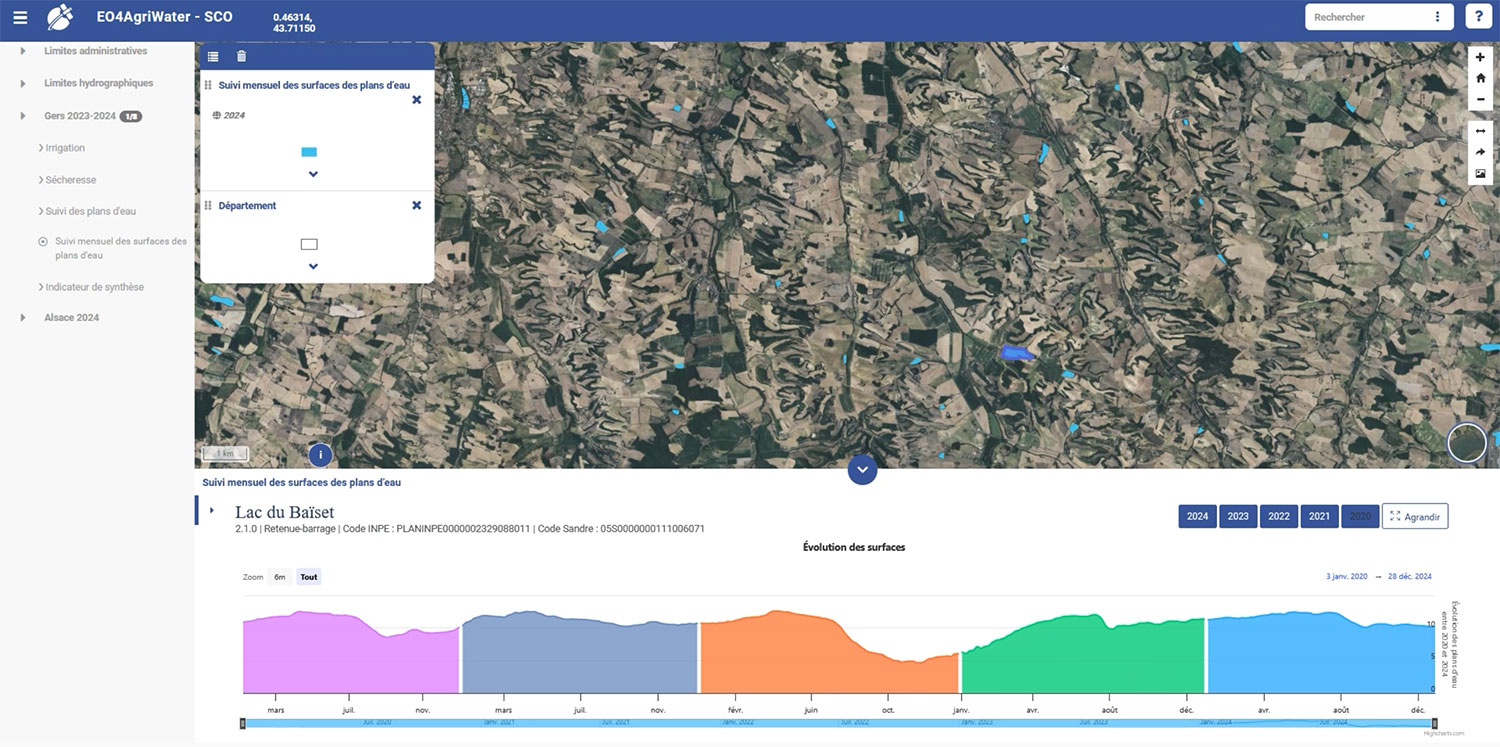This screenshot has width=1500, height=747.
Task: Open the hamburger main menu
Action: point(20,17)
